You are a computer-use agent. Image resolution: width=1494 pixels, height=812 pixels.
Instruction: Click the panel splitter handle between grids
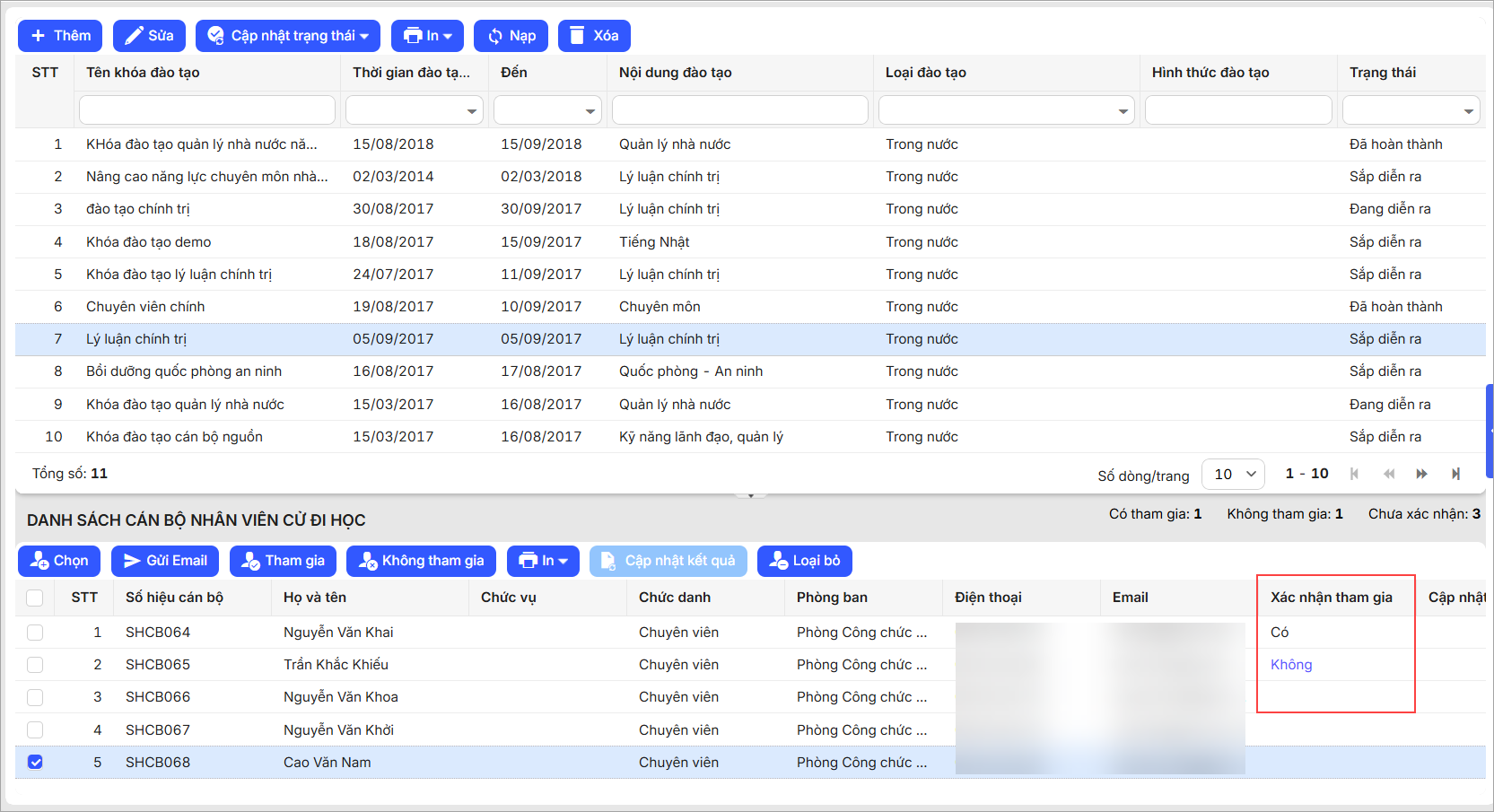[750, 494]
